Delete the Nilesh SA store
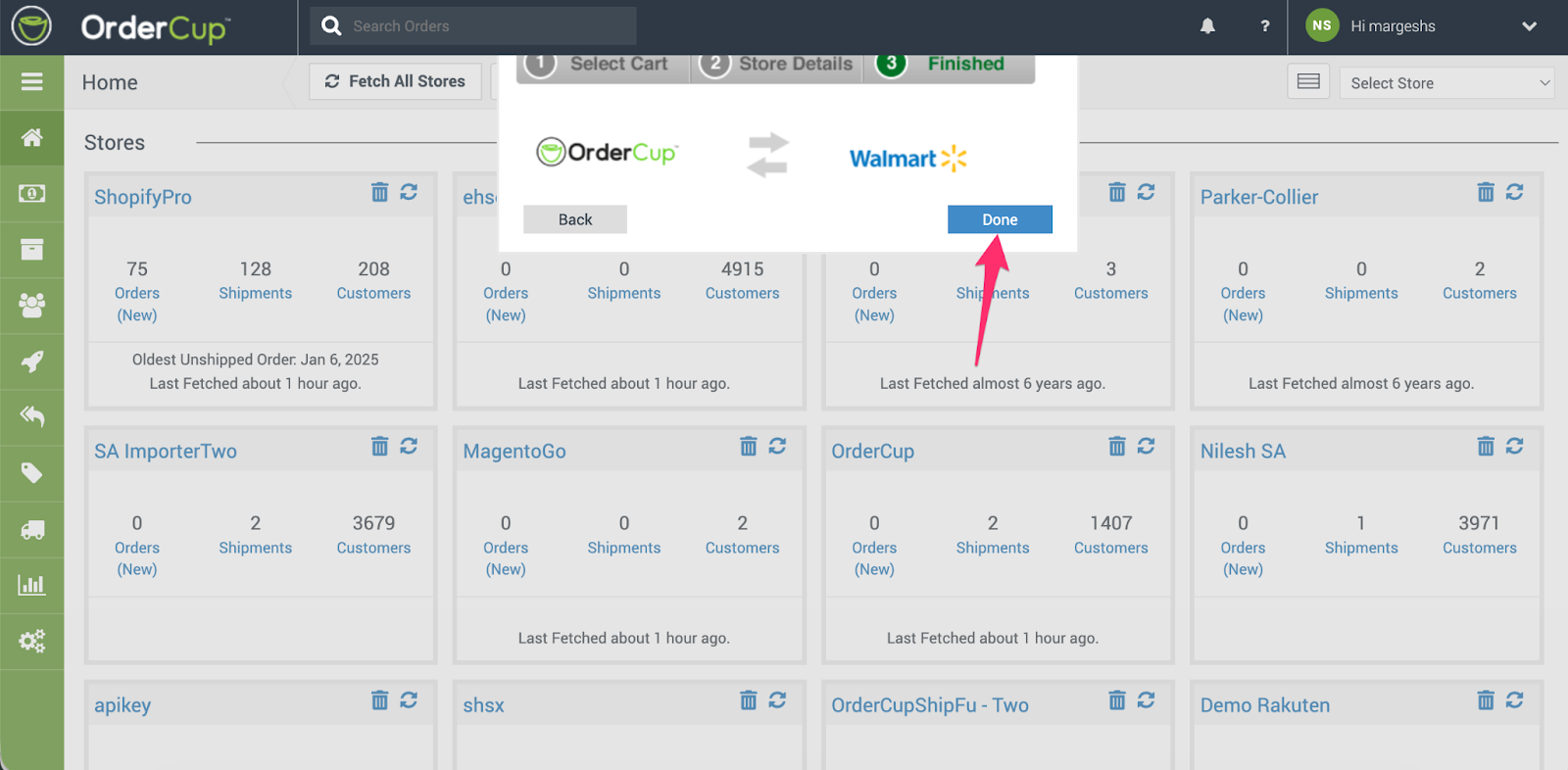 [x=1486, y=447]
